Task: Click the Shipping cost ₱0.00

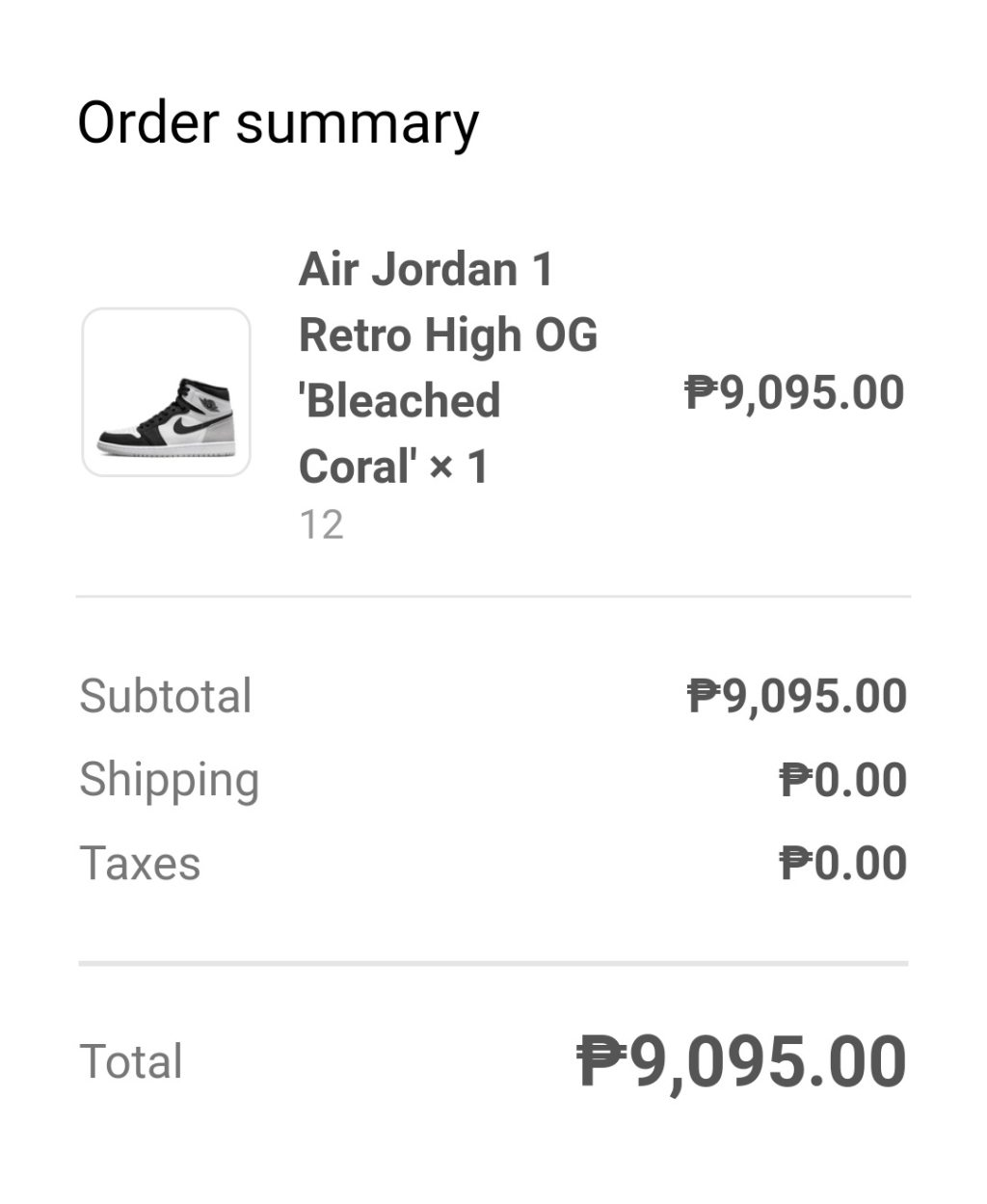Action: tap(842, 780)
